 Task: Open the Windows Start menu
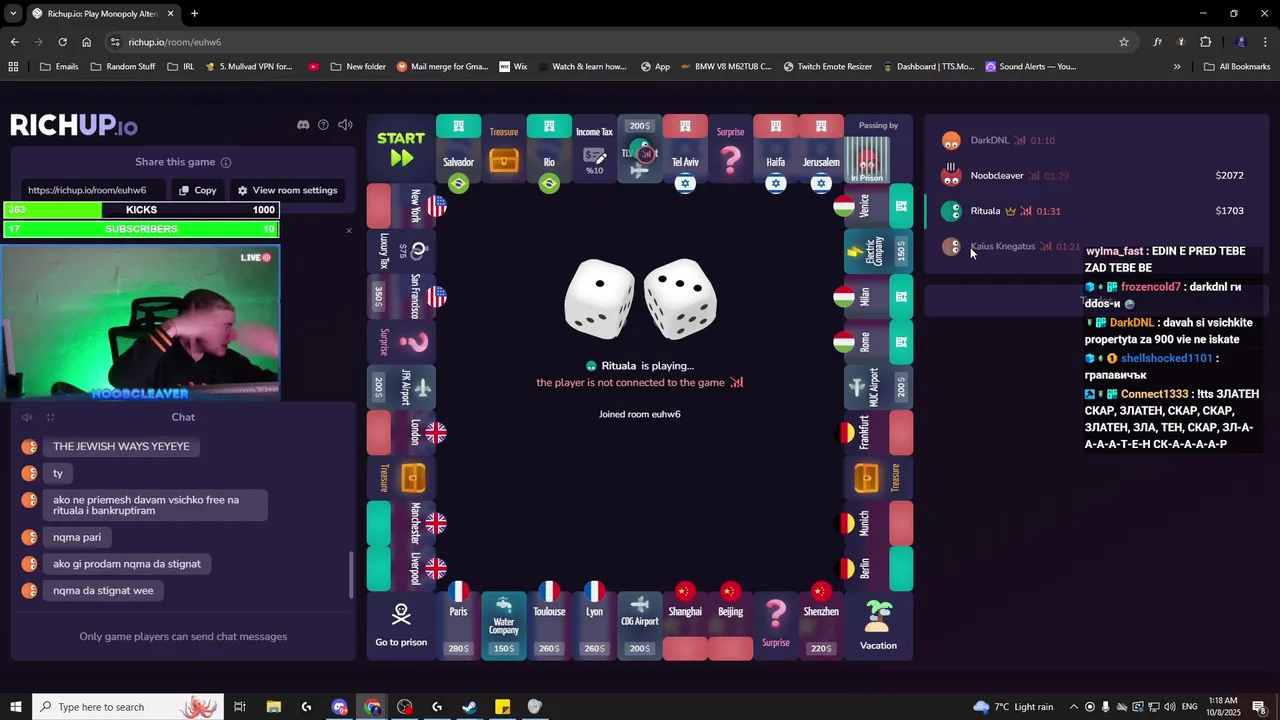point(15,707)
